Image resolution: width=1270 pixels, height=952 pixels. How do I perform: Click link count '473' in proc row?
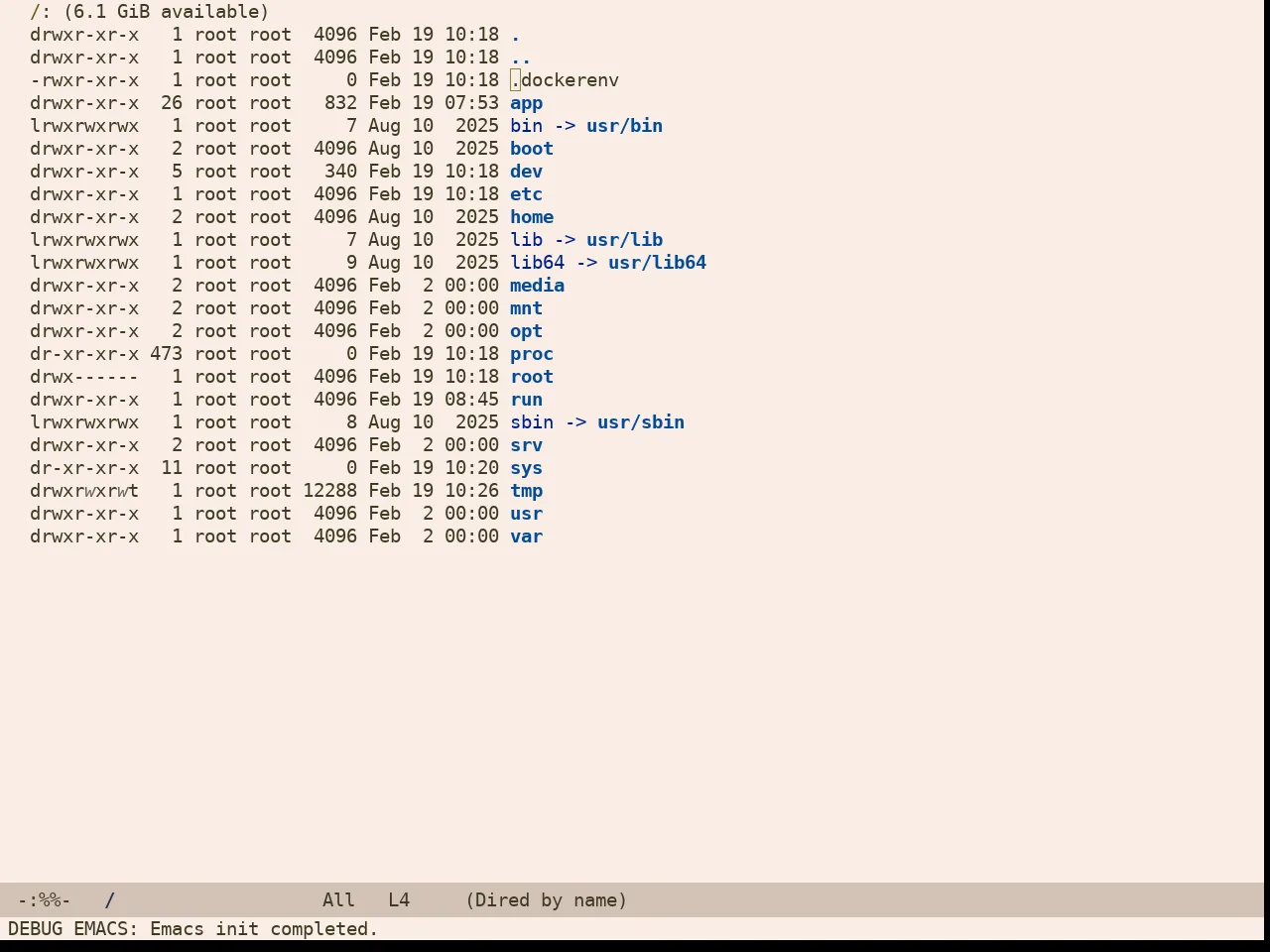tap(166, 354)
